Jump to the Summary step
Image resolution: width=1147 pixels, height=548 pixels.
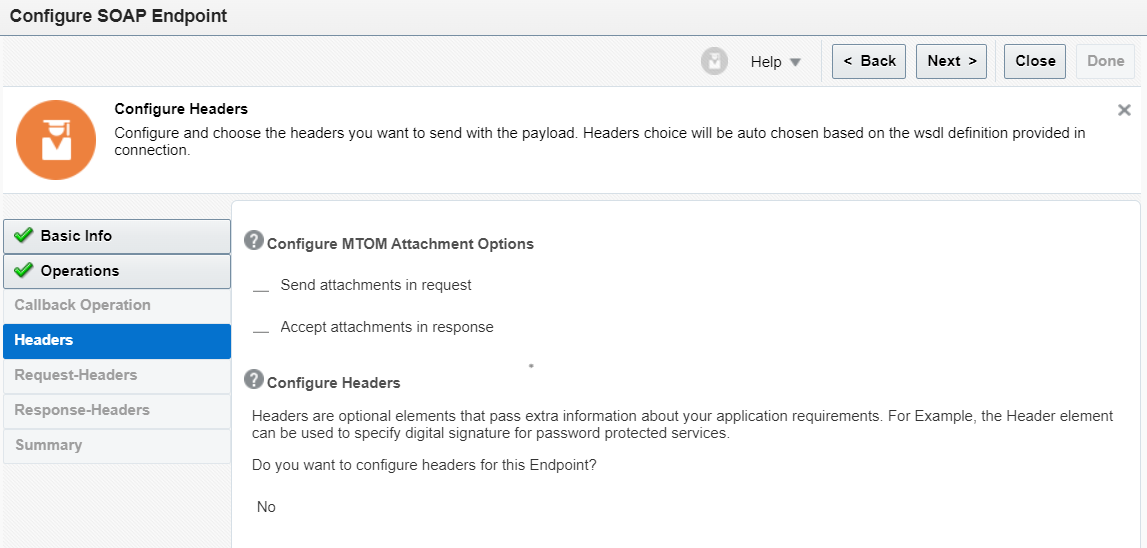(117, 446)
